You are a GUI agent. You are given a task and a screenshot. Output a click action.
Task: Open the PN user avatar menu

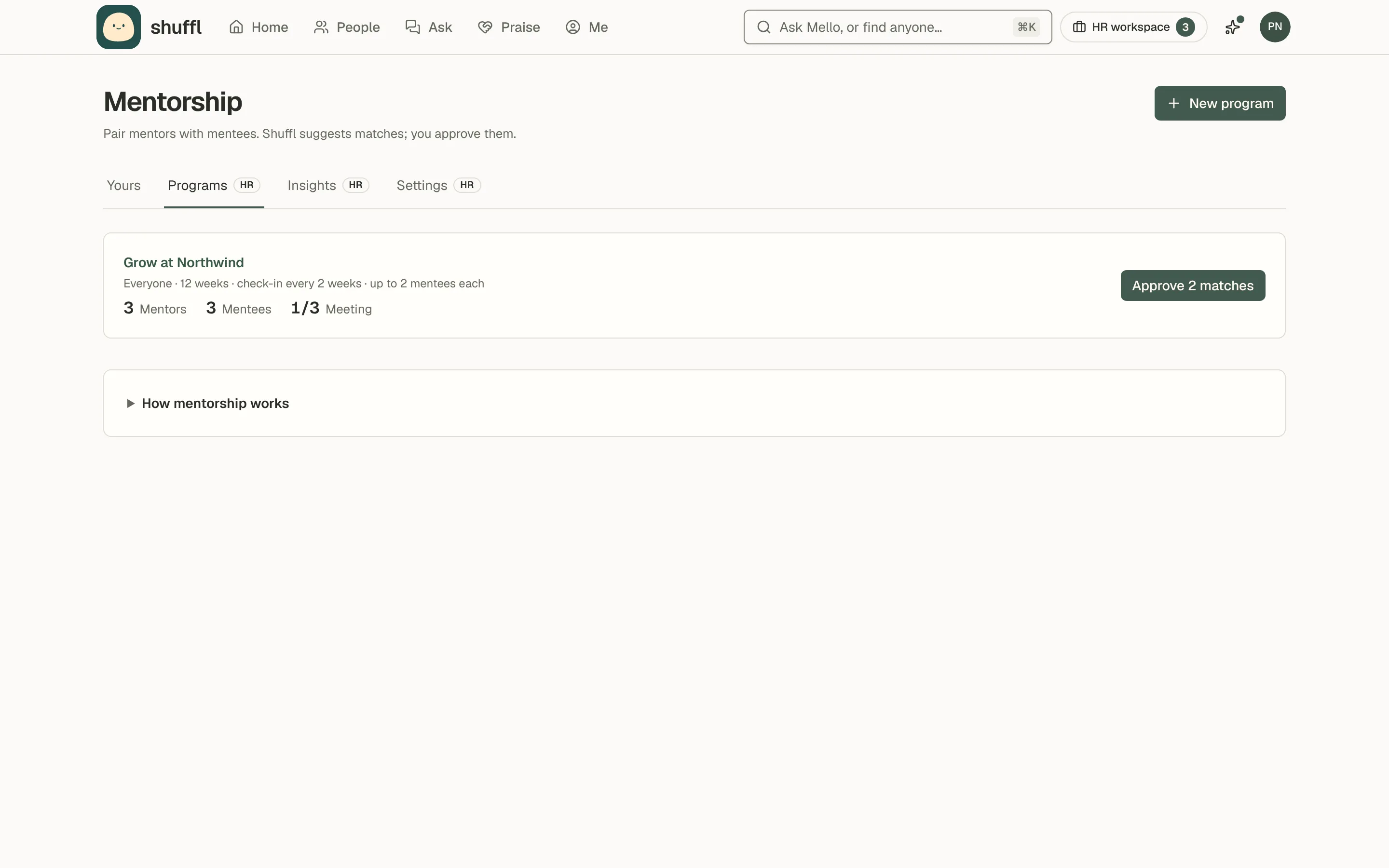[x=1274, y=27]
